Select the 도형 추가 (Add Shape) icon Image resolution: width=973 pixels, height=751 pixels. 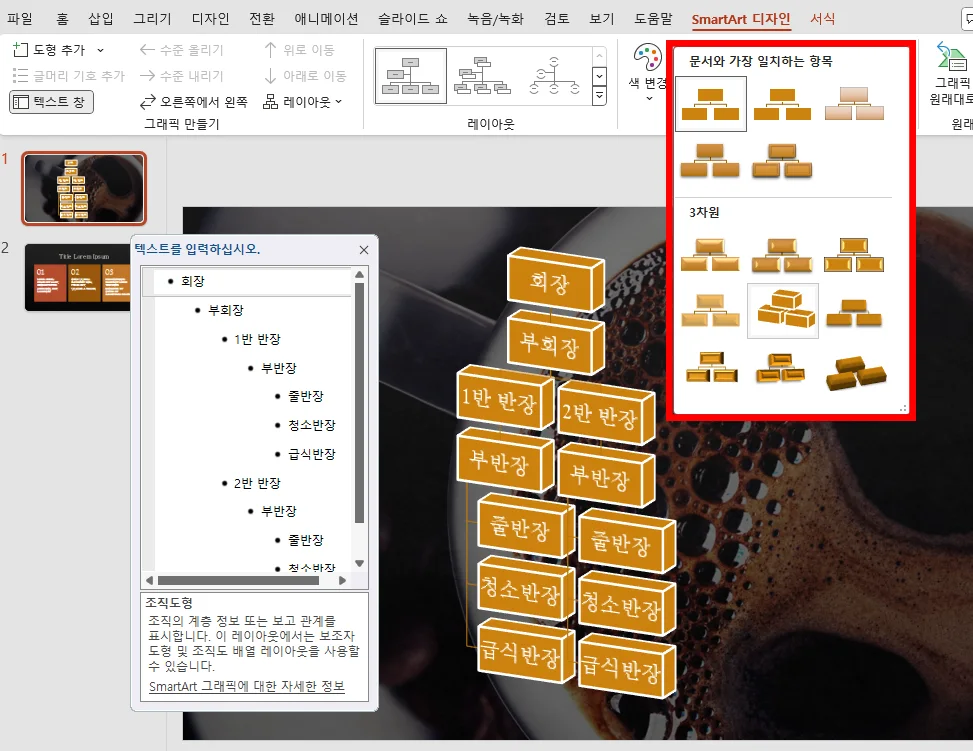pyautogui.click(x=23, y=48)
